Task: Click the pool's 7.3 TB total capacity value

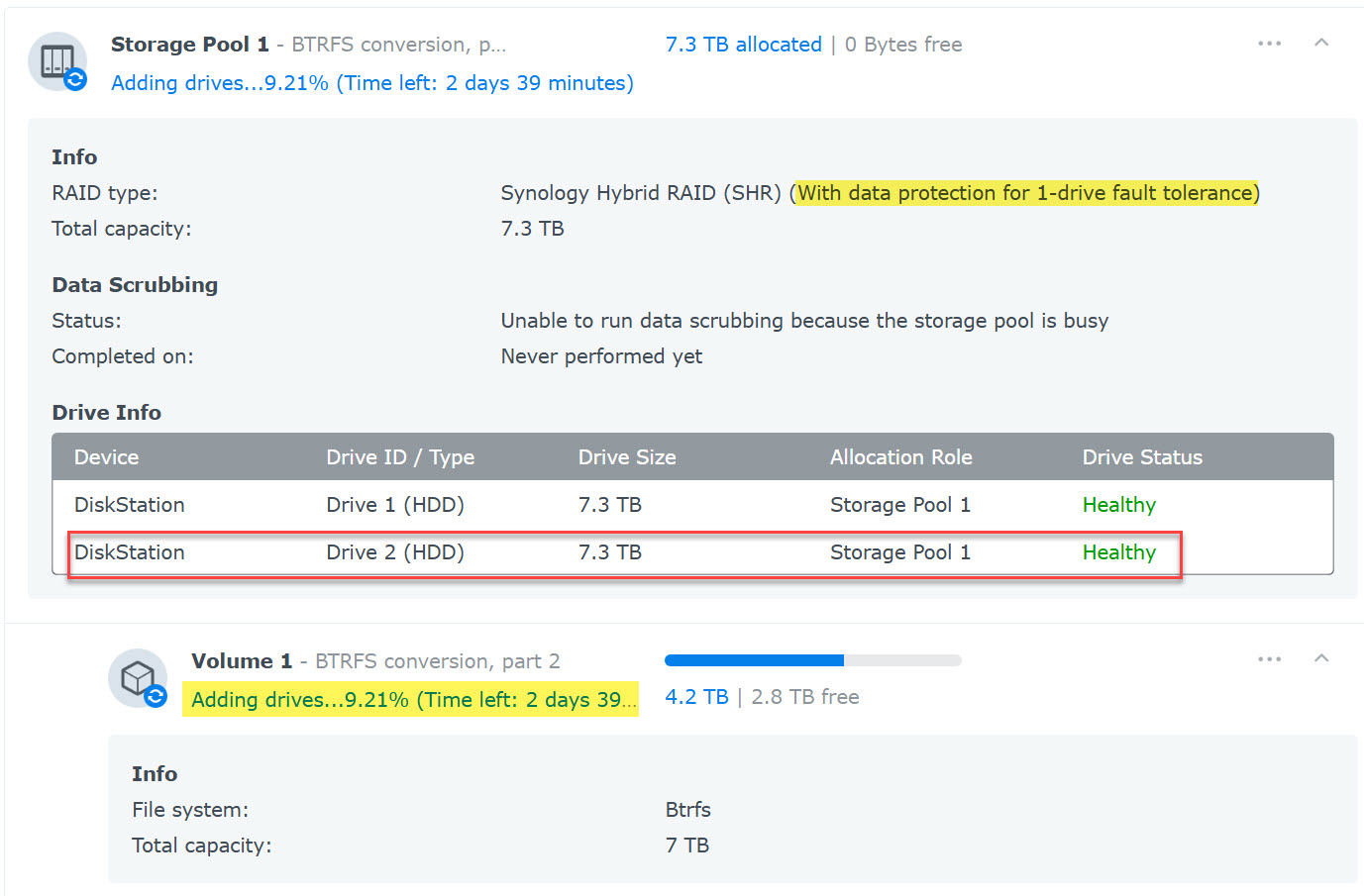Action: coord(533,229)
